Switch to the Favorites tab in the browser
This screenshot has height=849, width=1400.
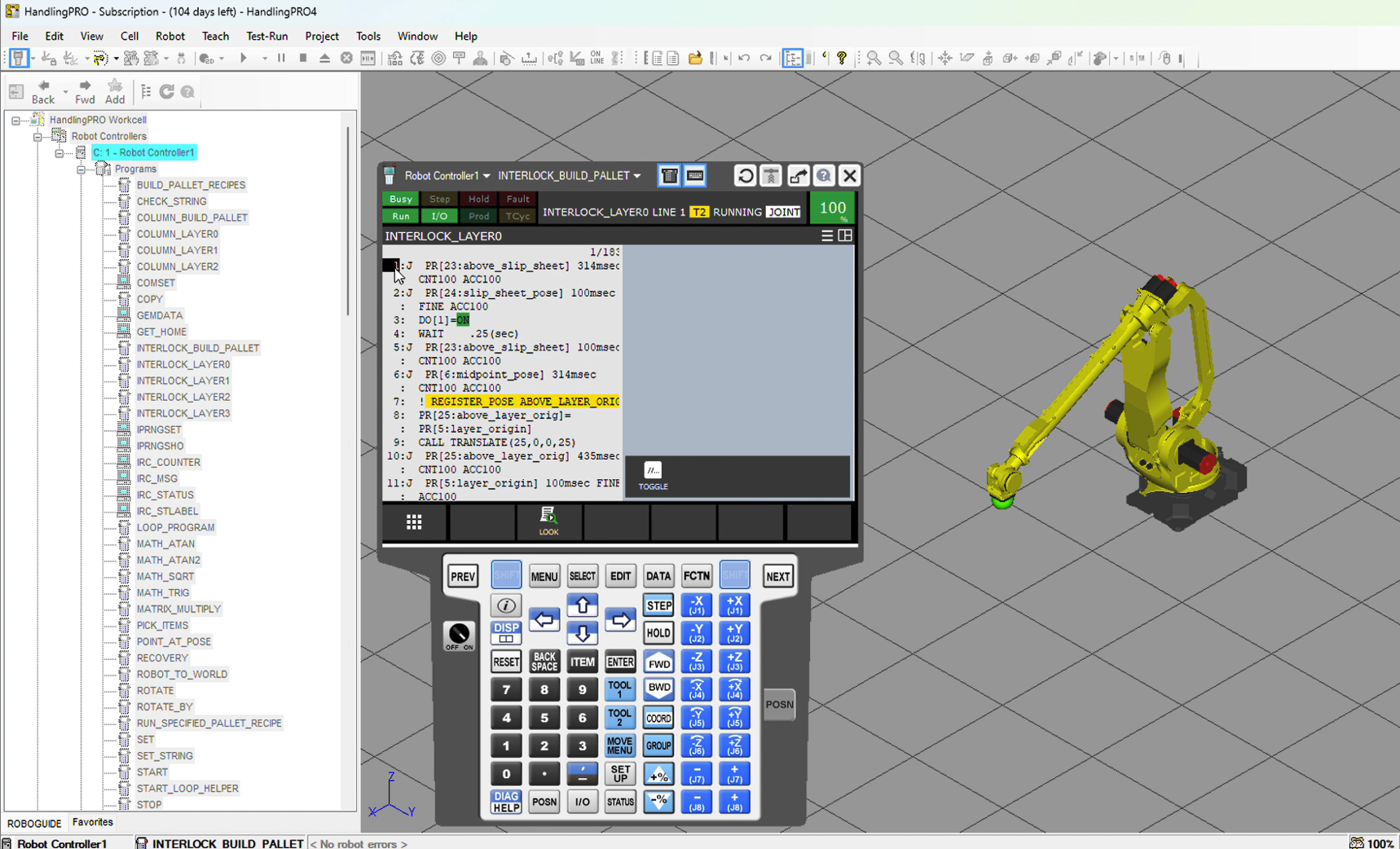point(92,823)
